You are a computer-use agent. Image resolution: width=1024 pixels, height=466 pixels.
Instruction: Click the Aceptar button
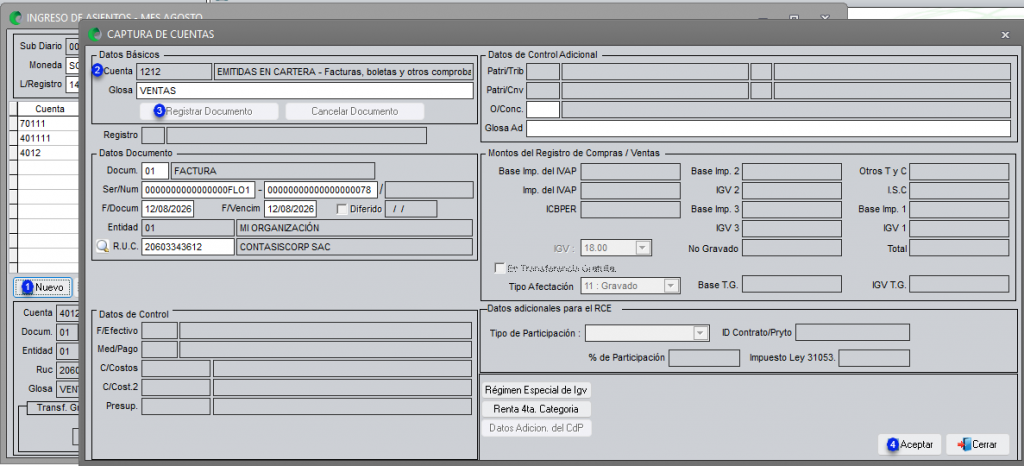(910, 444)
